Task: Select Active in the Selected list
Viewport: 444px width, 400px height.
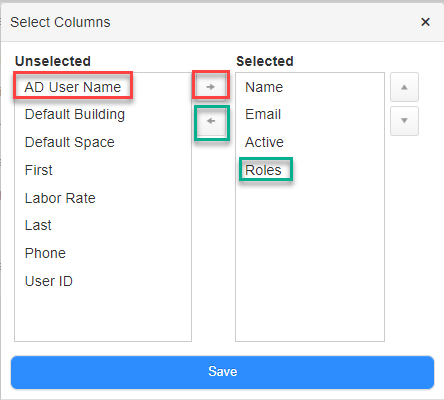Action: coord(264,142)
